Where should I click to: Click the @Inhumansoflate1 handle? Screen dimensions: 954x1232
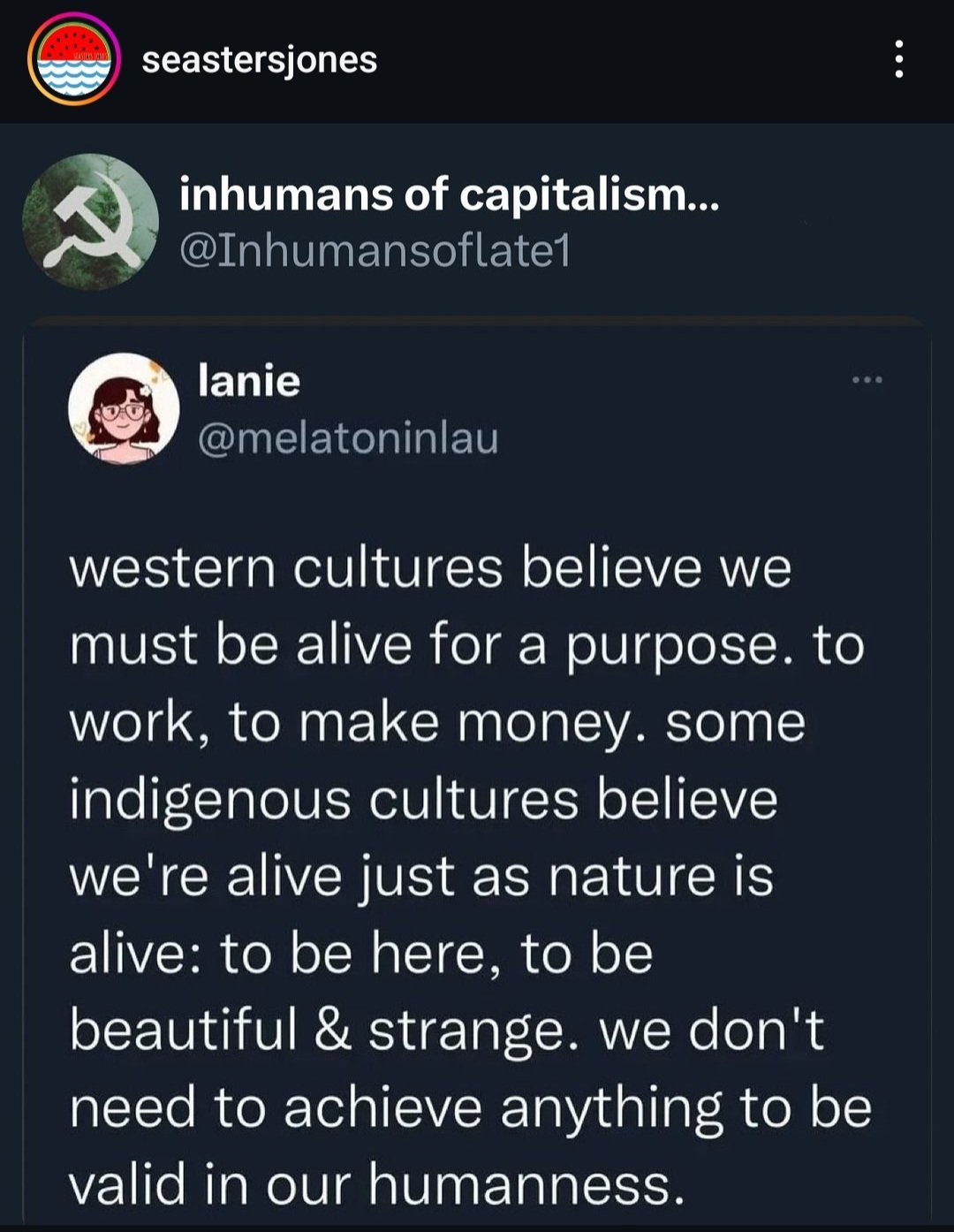(x=375, y=250)
